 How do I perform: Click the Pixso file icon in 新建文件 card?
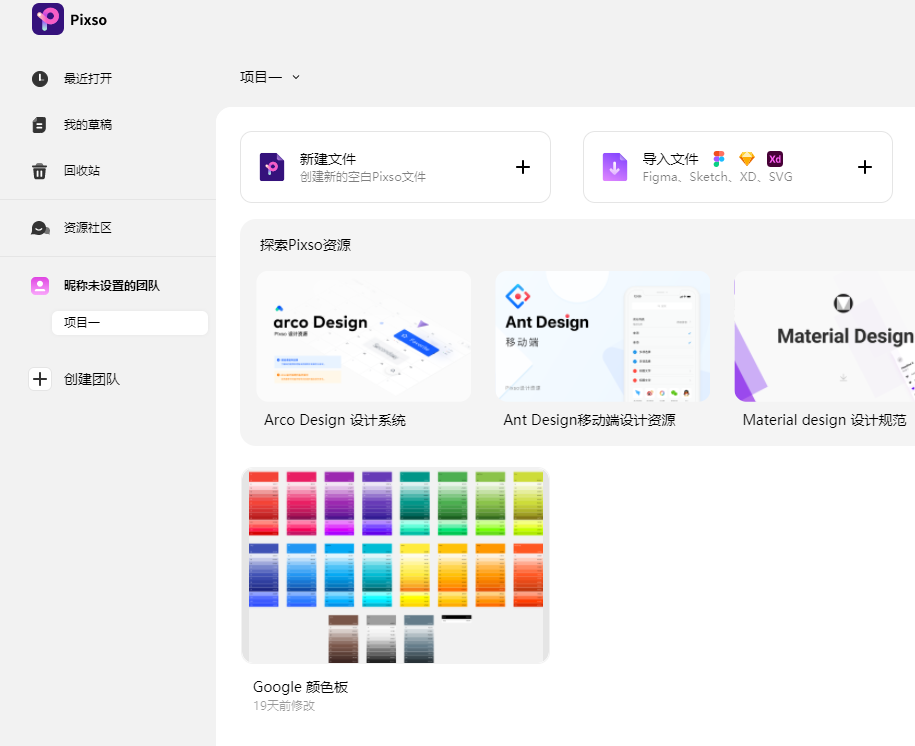[x=272, y=167]
